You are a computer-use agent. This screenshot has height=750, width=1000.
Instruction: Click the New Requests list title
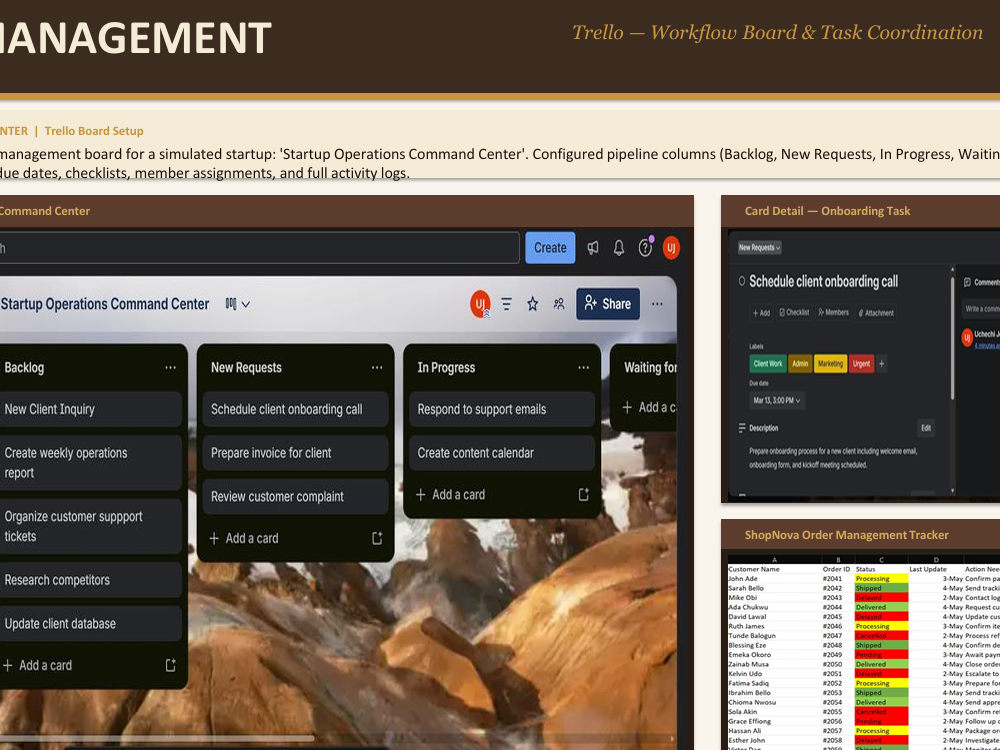(x=246, y=367)
